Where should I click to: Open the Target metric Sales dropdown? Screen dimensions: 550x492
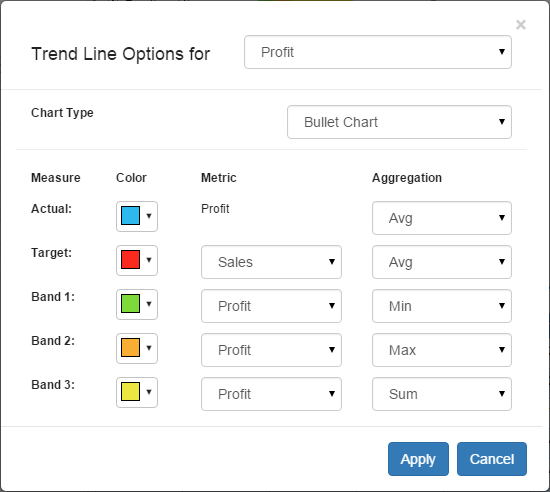[271, 262]
